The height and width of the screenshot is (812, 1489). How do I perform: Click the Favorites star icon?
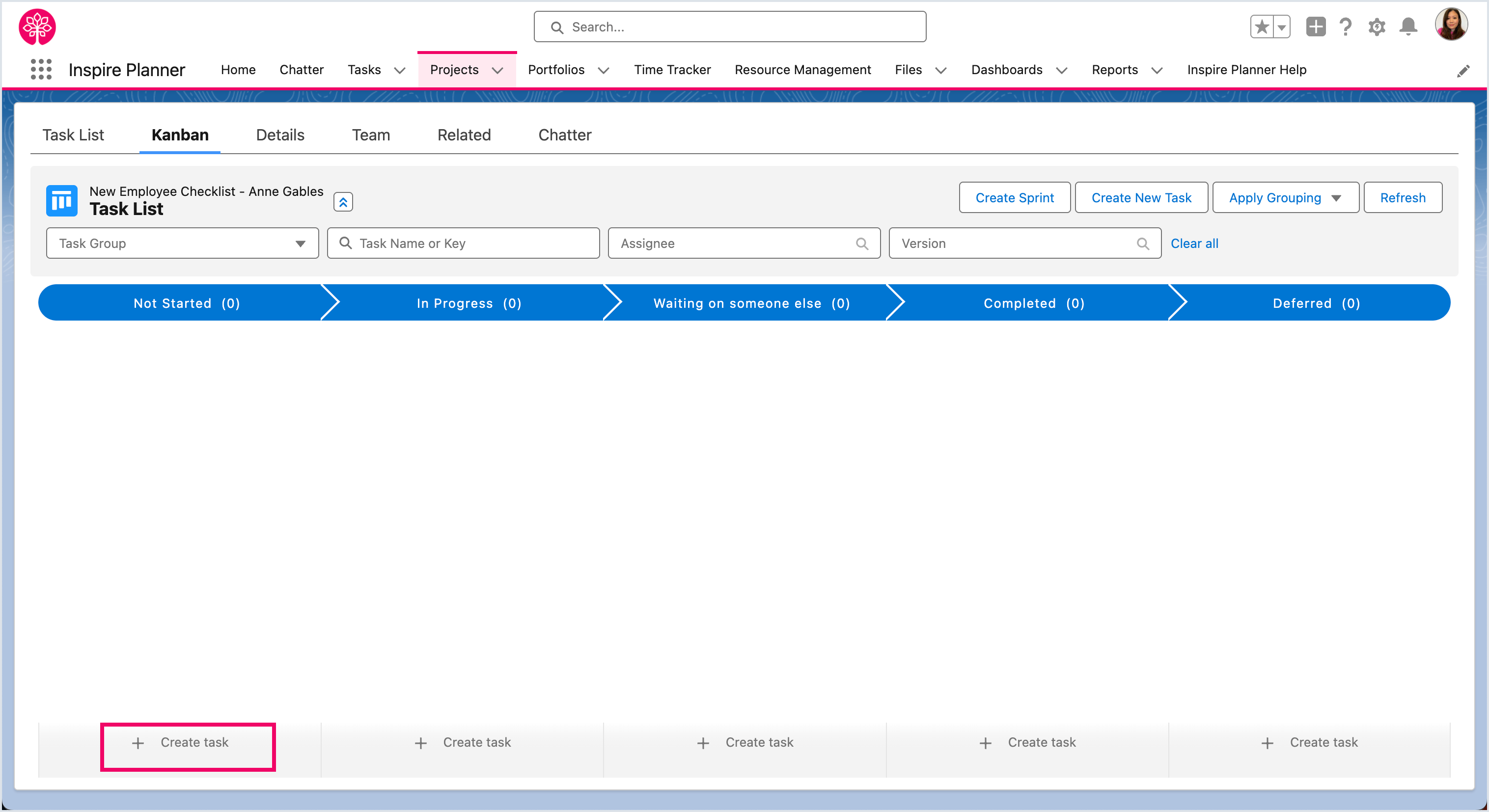click(1262, 27)
